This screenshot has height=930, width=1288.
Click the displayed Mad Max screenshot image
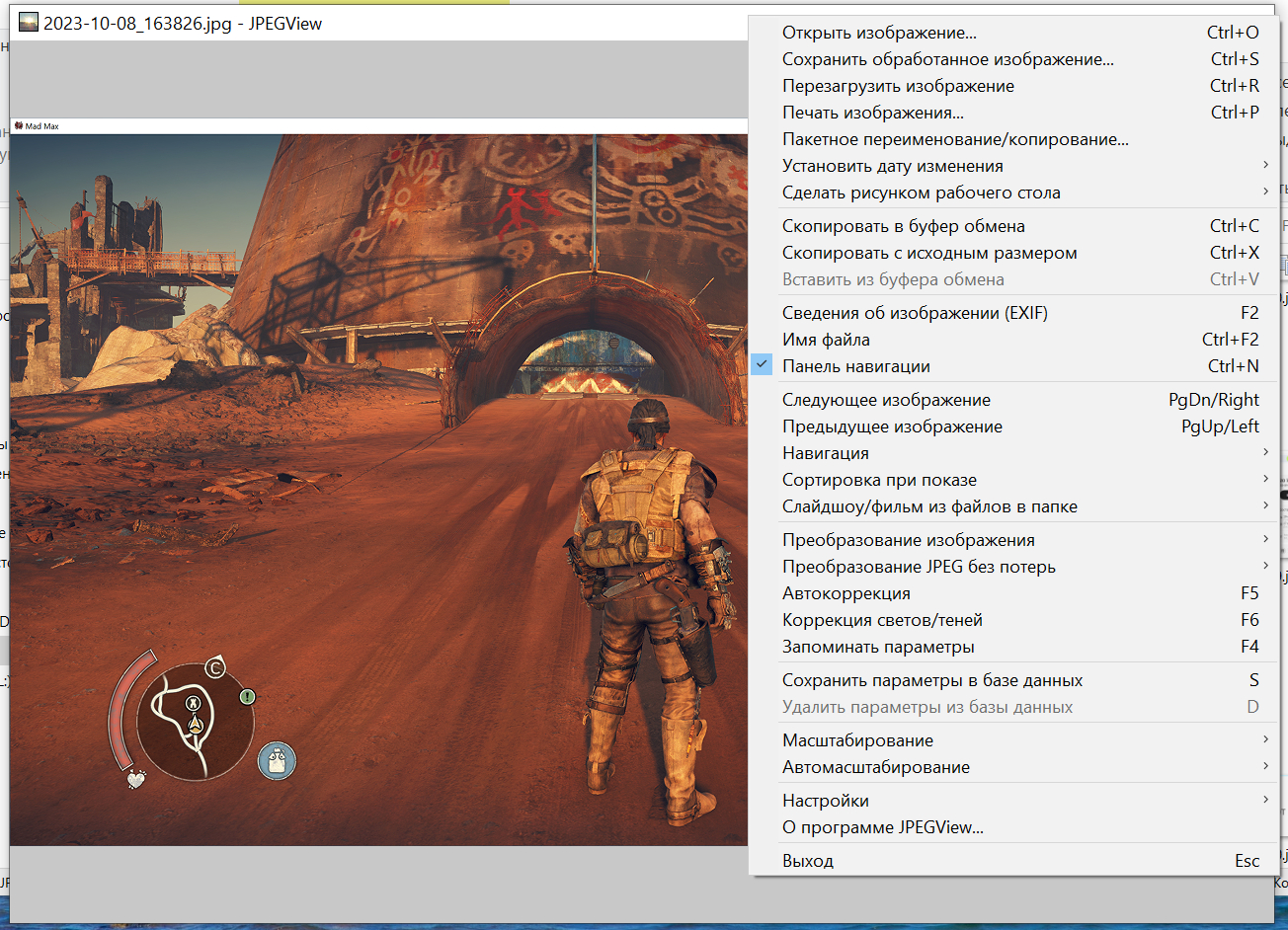(379, 482)
